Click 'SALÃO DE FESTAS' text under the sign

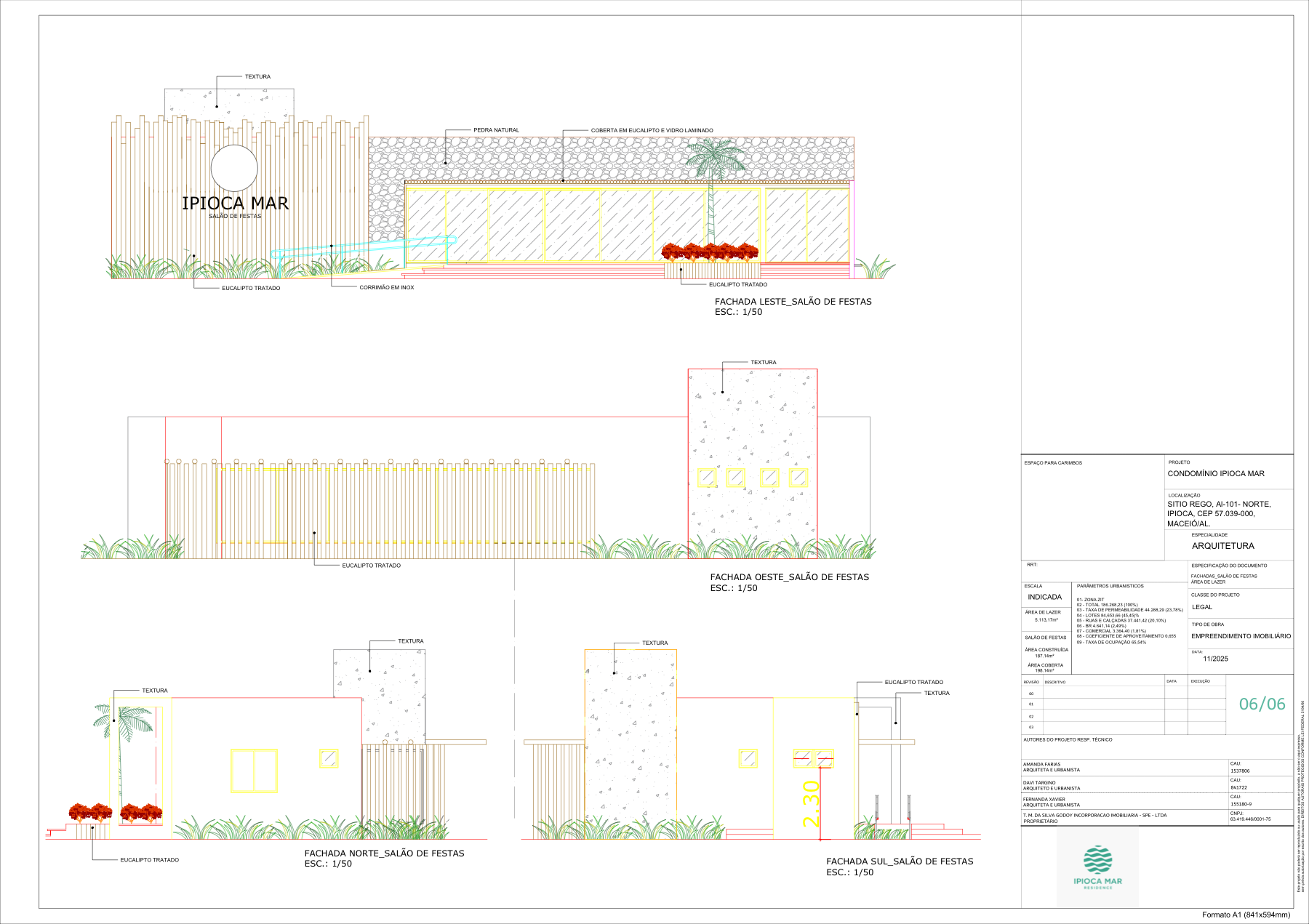pos(235,216)
